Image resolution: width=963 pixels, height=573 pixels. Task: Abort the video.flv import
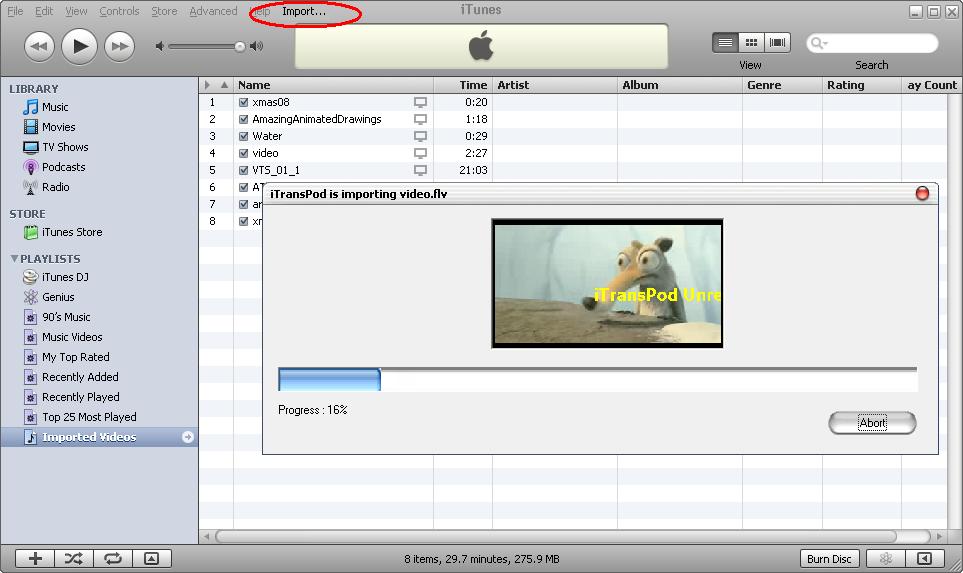click(872, 423)
